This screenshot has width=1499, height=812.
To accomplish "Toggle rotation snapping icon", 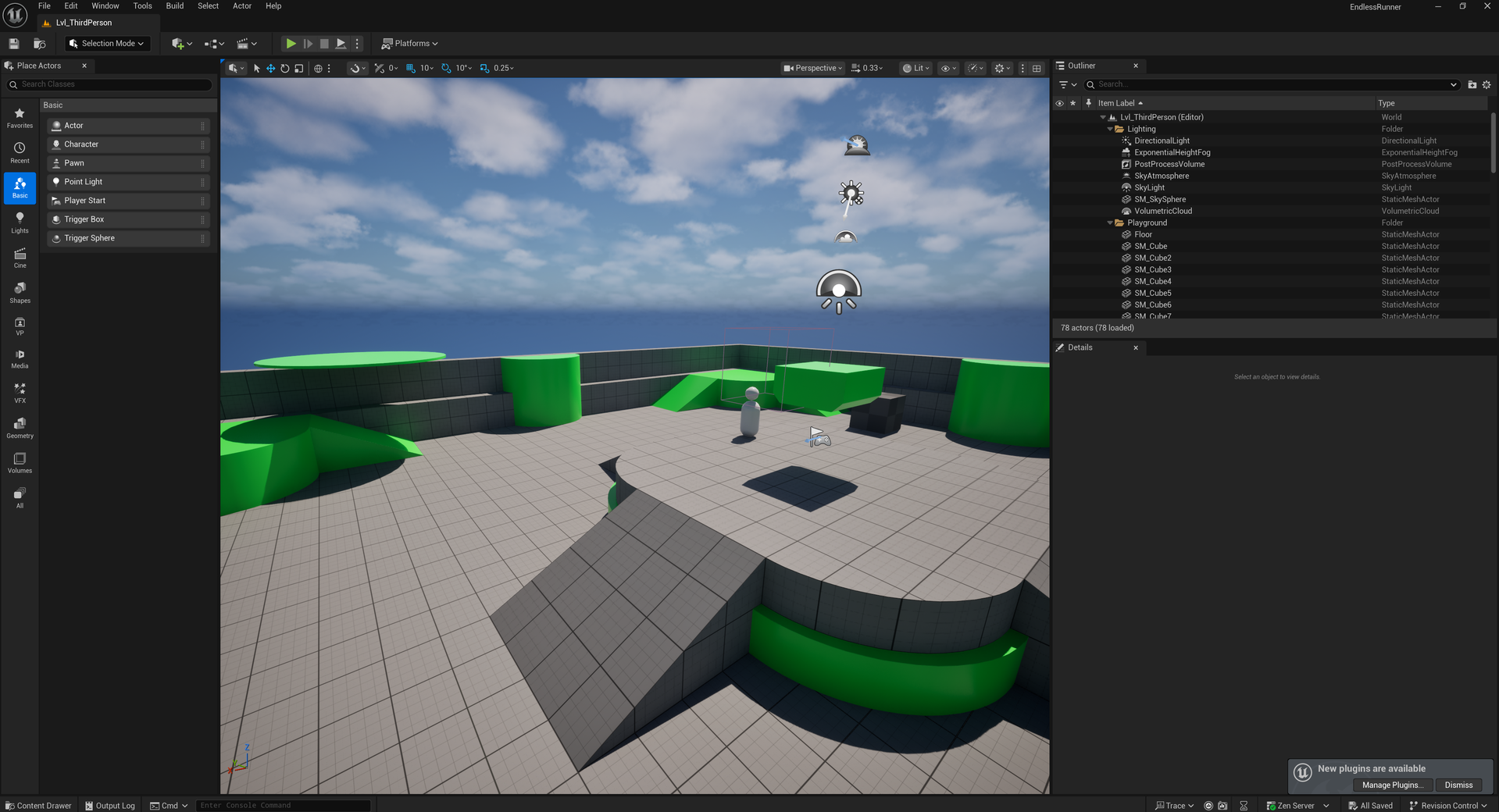I will click(x=446, y=68).
